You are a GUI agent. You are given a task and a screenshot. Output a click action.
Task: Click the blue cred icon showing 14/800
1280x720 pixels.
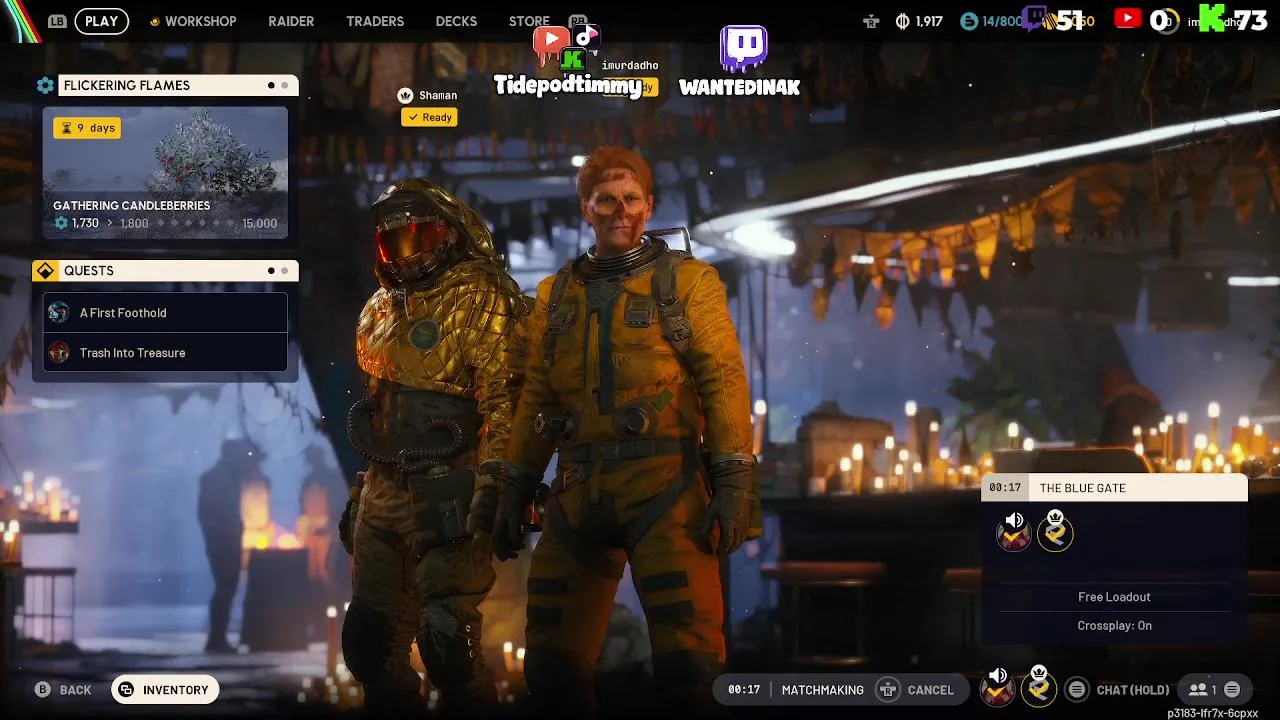coord(968,21)
